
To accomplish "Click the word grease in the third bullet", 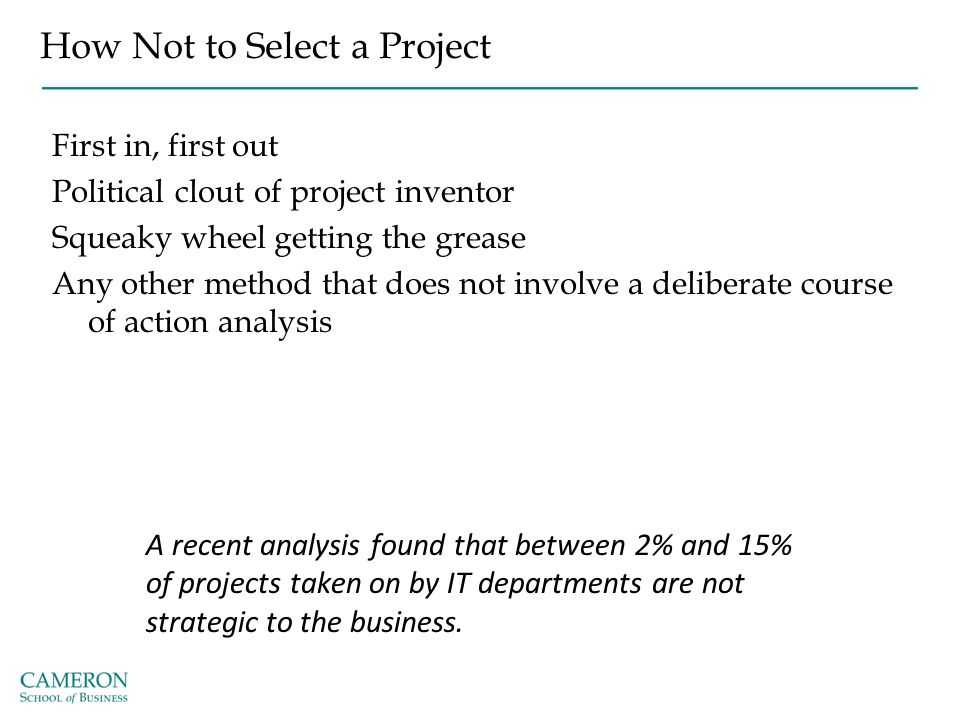I will (480, 239).
